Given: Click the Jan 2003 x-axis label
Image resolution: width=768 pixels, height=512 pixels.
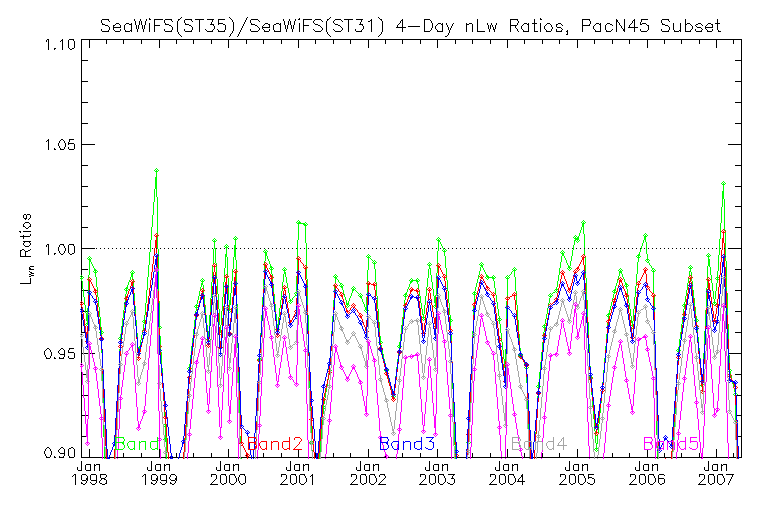Looking at the screenshot, I should click(x=437, y=472).
